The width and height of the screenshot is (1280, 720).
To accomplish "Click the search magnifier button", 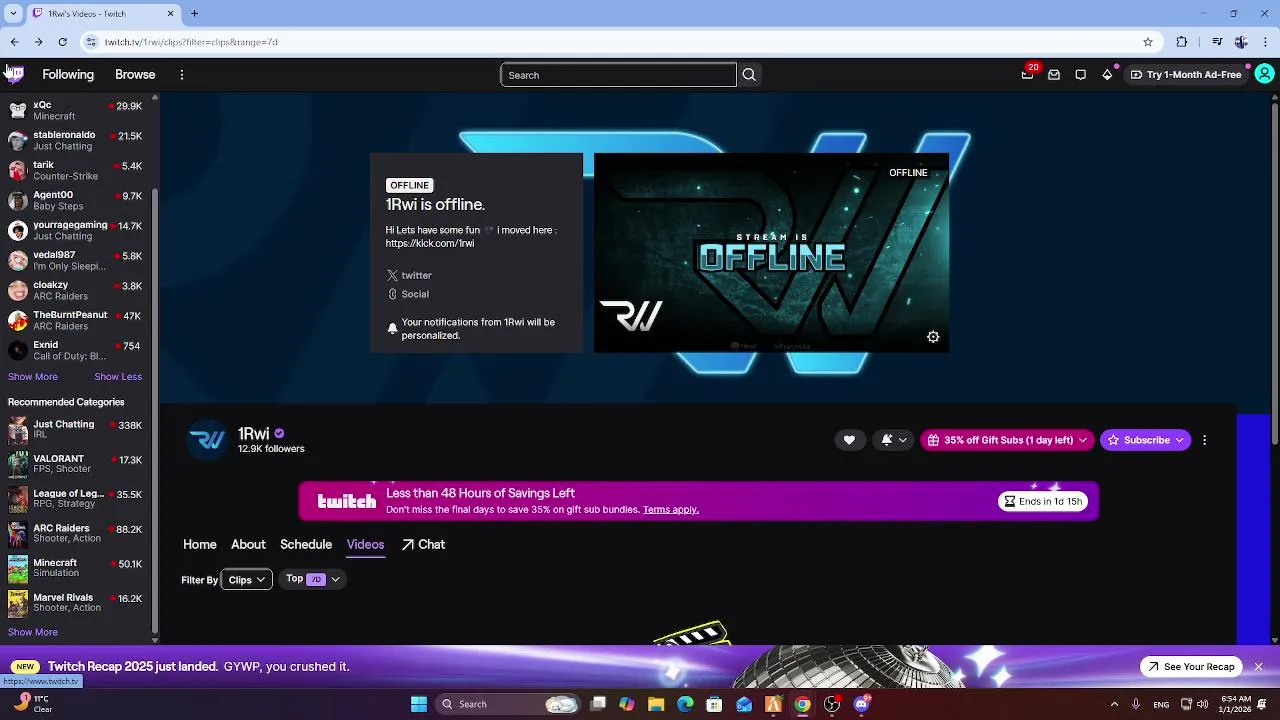I will click(x=749, y=75).
